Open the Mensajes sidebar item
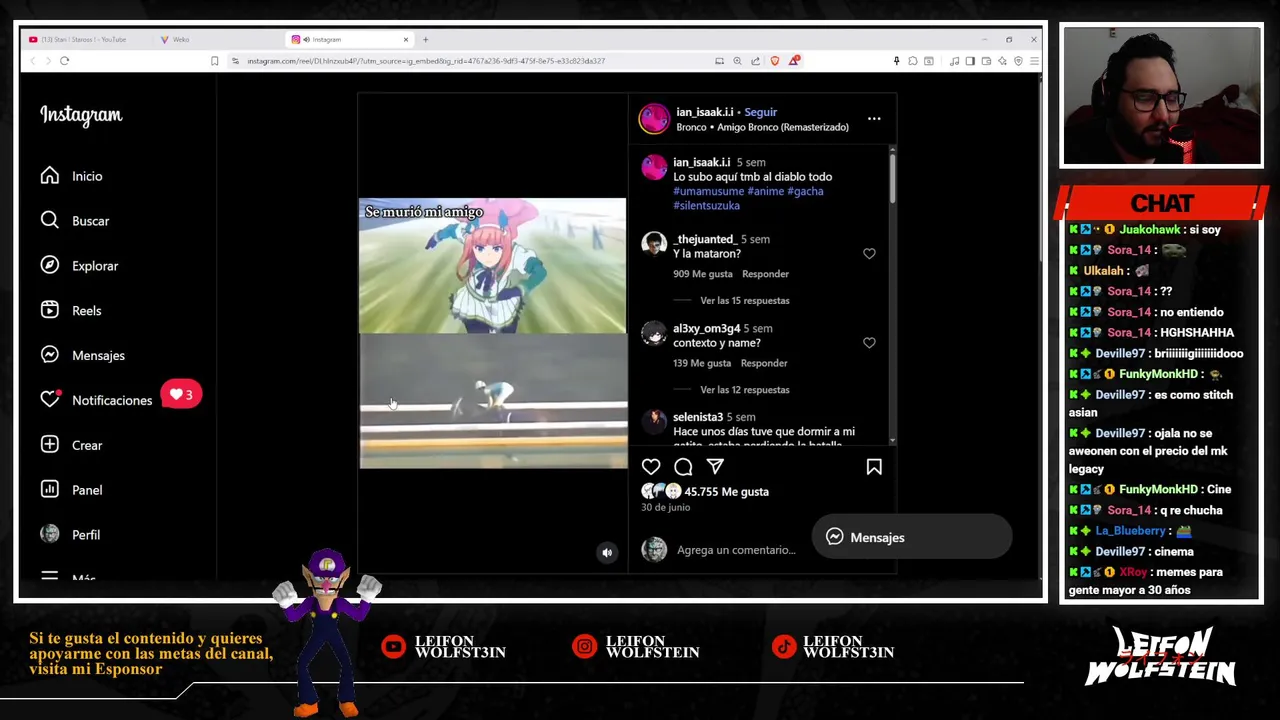 [82, 355]
